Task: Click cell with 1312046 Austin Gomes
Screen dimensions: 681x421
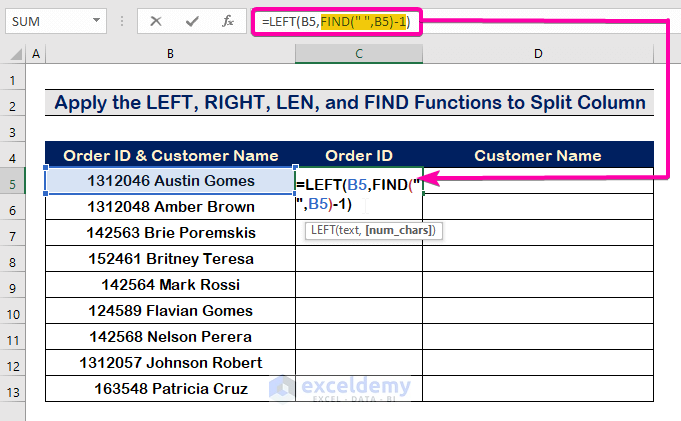Action: (170, 181)
